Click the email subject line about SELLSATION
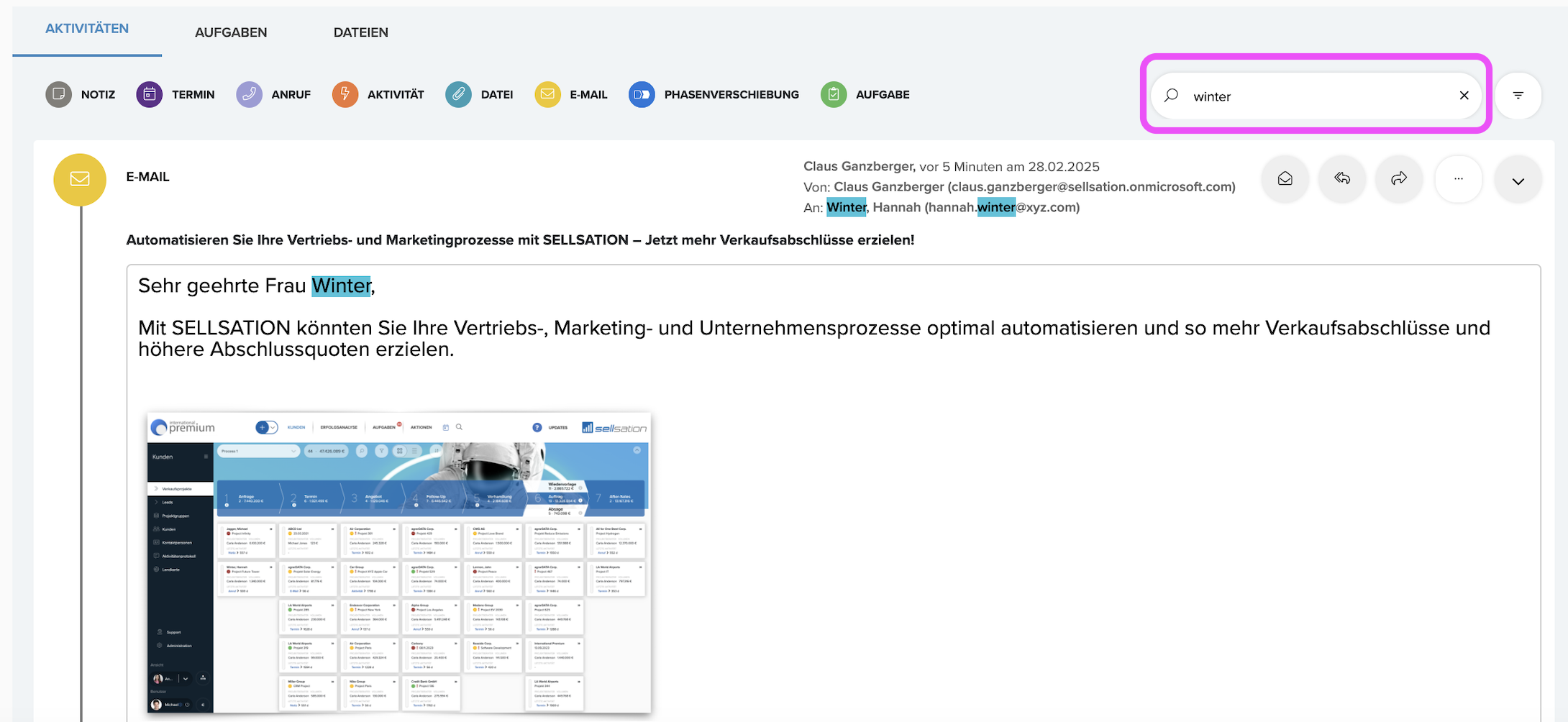The image size is (1568, 722). point(520,240)
